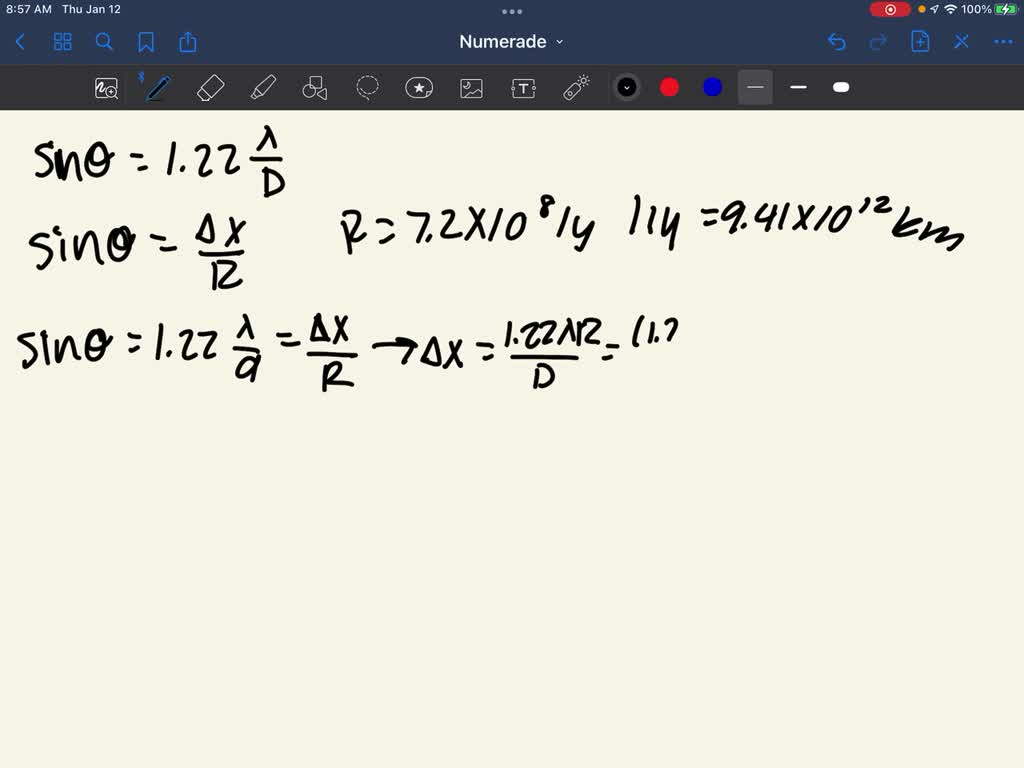This screenshot has width=1024, height=768.
Task: Pick the red pen color
Action: tap(670, 88)
